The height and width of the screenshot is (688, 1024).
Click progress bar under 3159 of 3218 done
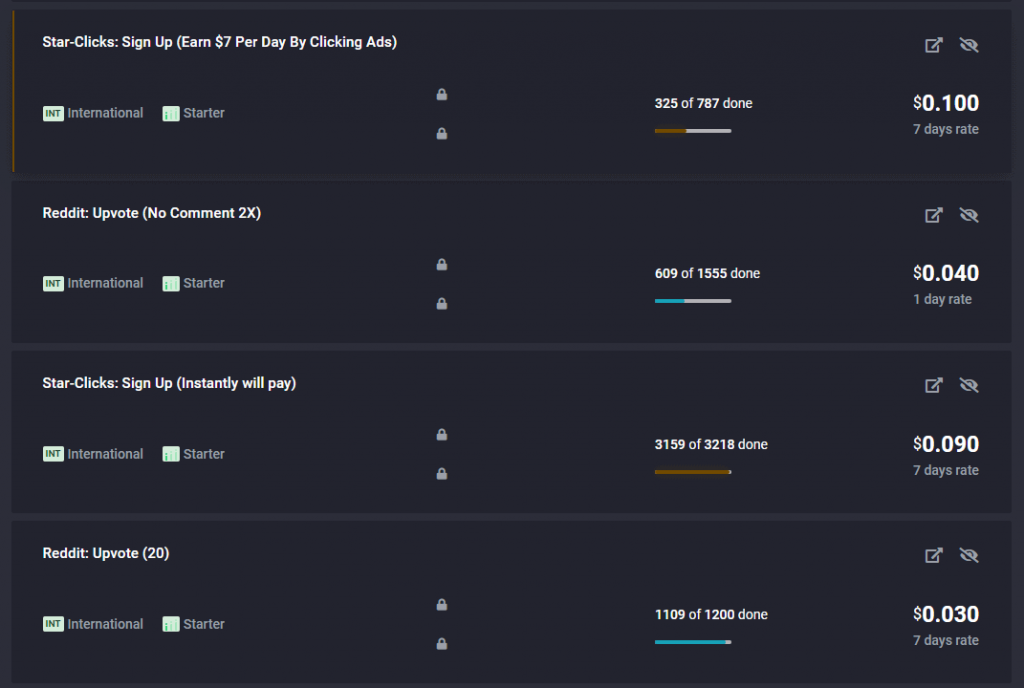[x=693, y=472]
